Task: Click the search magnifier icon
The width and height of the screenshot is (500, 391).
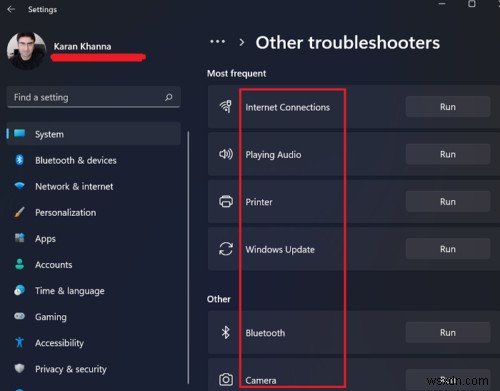Action: pyautogui.click(x=169, y=97)
